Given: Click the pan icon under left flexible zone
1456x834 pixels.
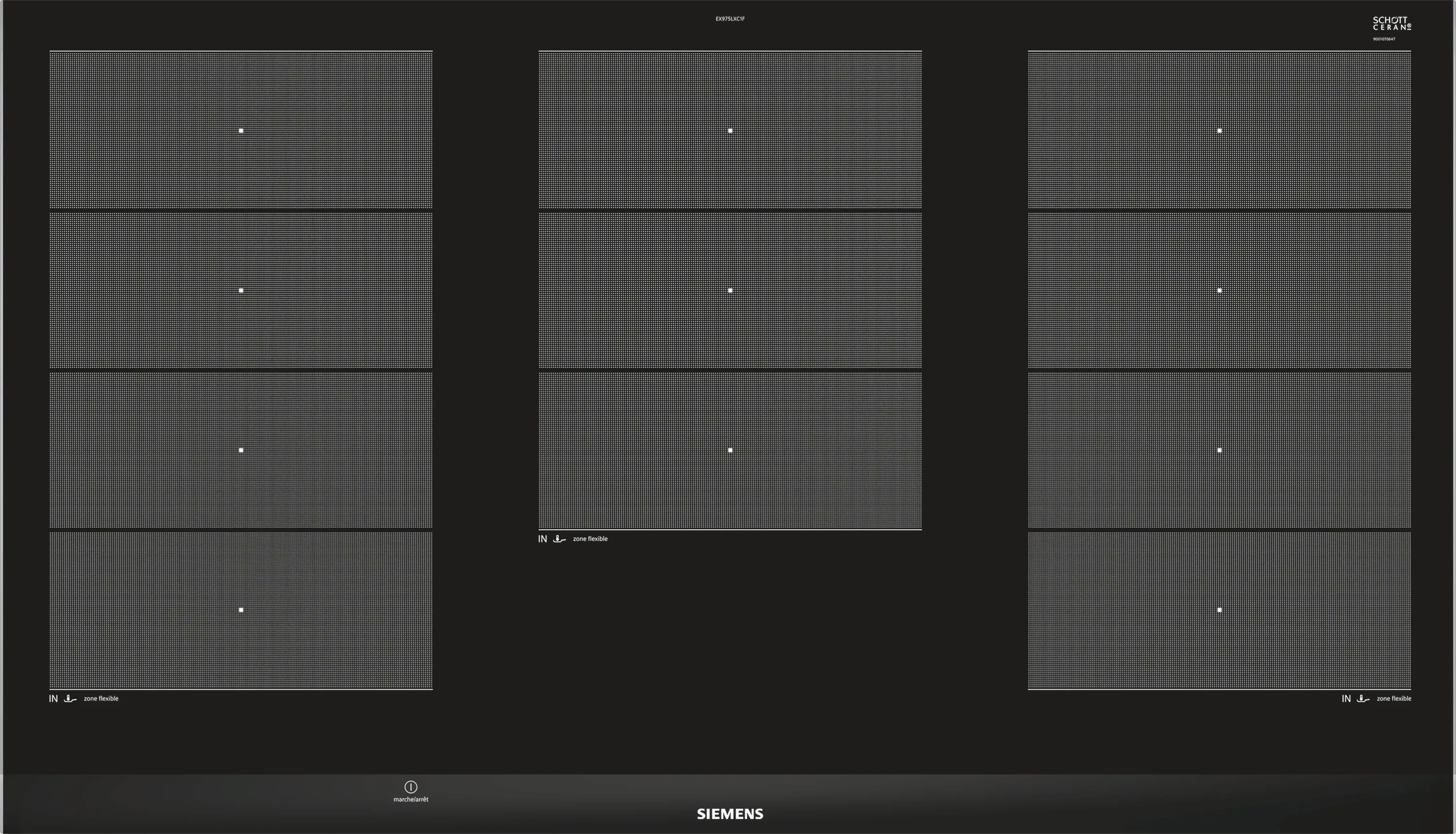Looking at the screenshot, I should [x=70, y=698].
